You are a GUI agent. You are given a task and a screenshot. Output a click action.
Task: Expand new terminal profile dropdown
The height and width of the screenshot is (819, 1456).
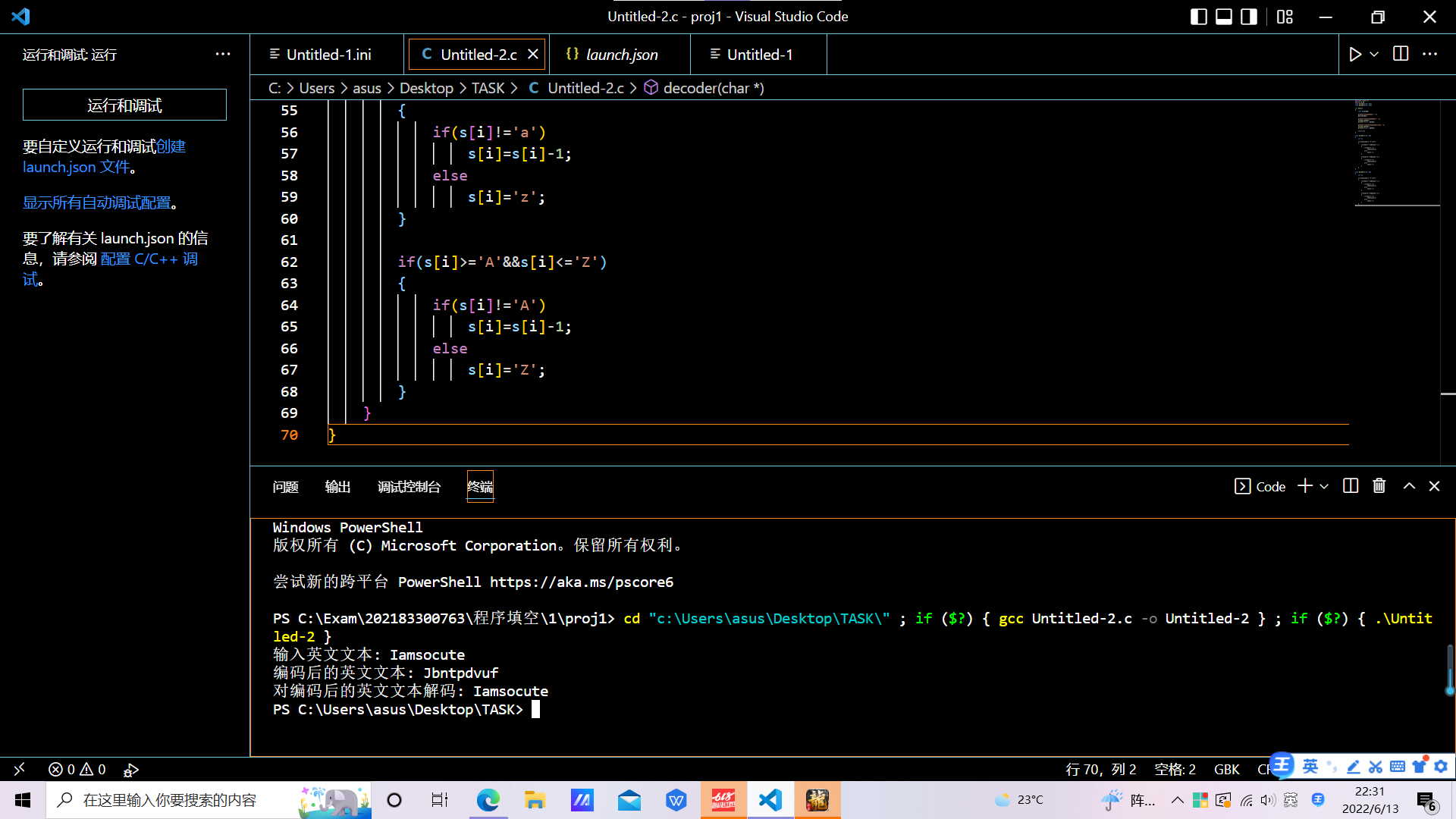coord(1324,487)
